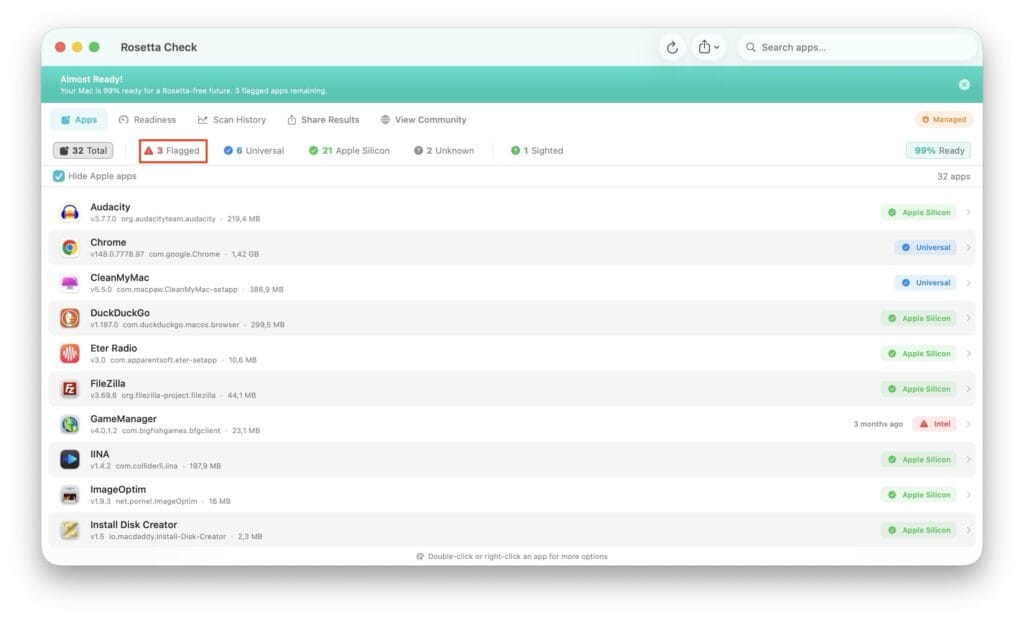The image size is (1024, 620).
Task: Expand the DuckDuckGo row chevron
Action: (968, 318)
